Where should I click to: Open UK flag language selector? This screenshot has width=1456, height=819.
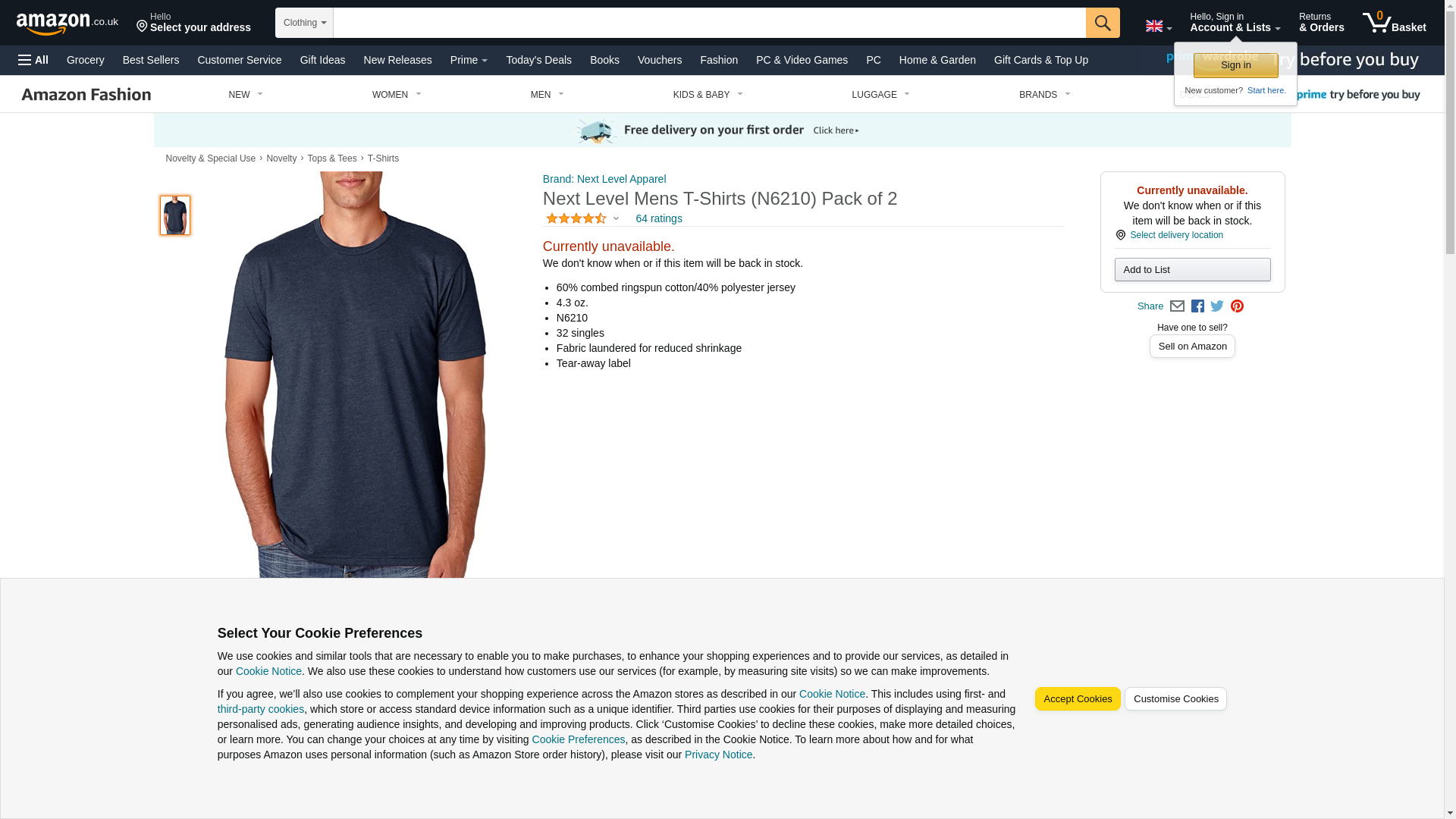(x=1158, y=27)
